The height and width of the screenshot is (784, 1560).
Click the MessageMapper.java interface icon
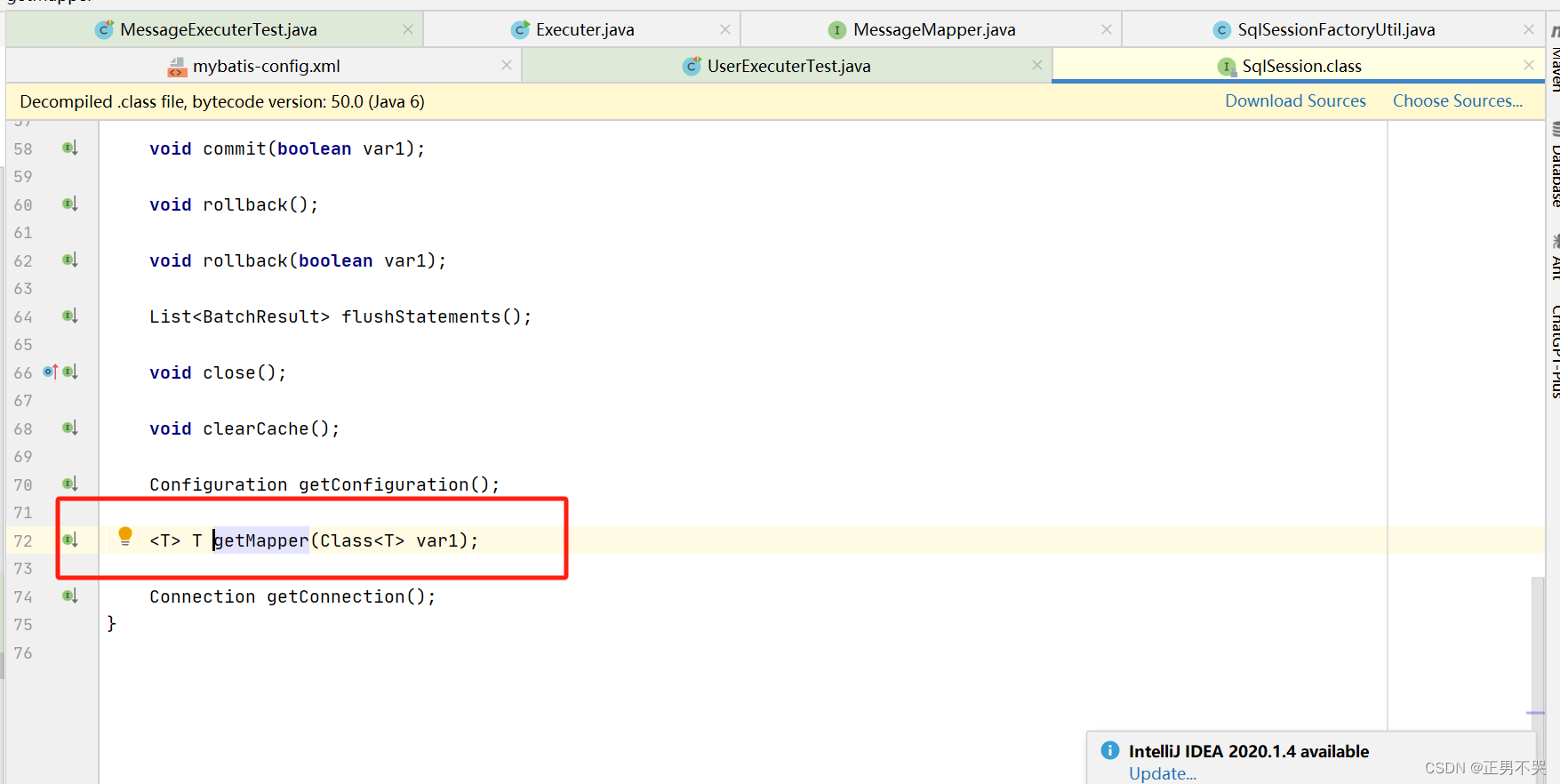(x=836, y=30)
